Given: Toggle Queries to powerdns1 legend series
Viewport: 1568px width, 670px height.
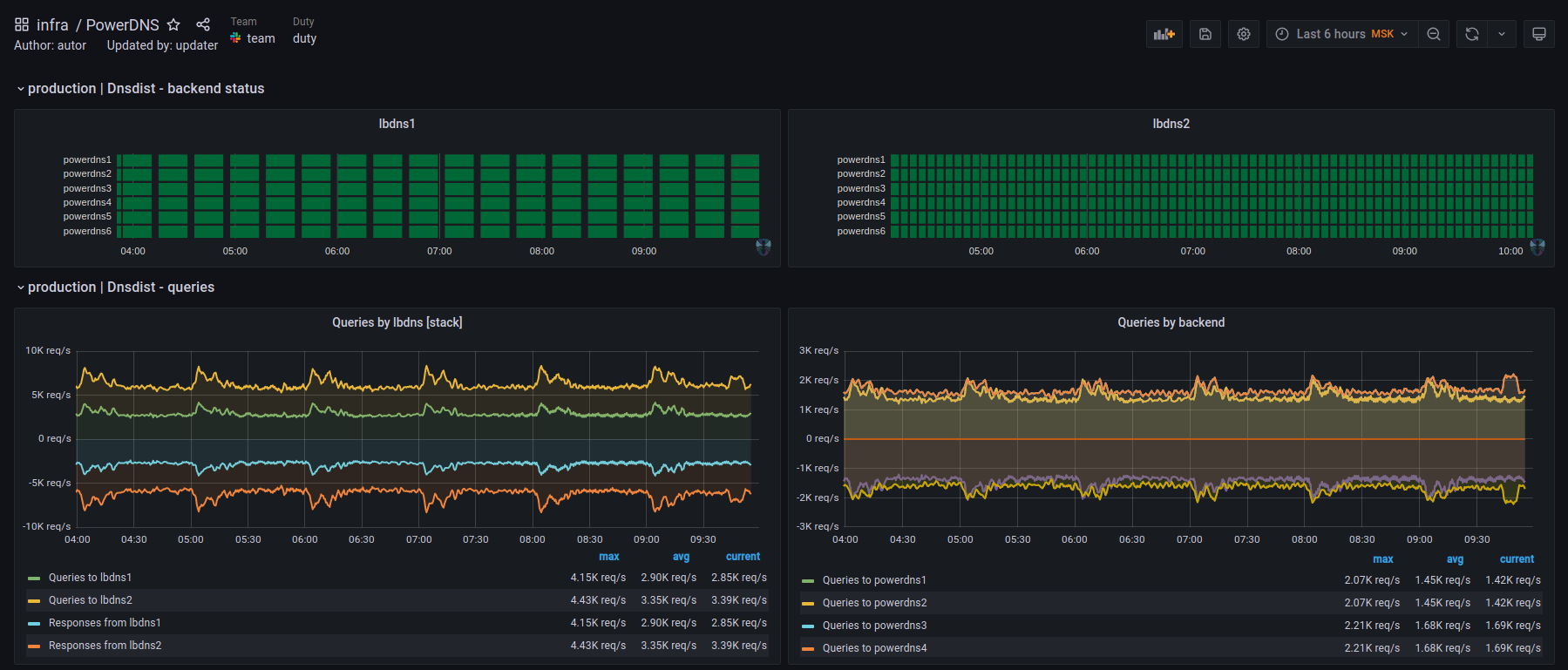Looking at the screenshot, I should (x=874, y=580).
